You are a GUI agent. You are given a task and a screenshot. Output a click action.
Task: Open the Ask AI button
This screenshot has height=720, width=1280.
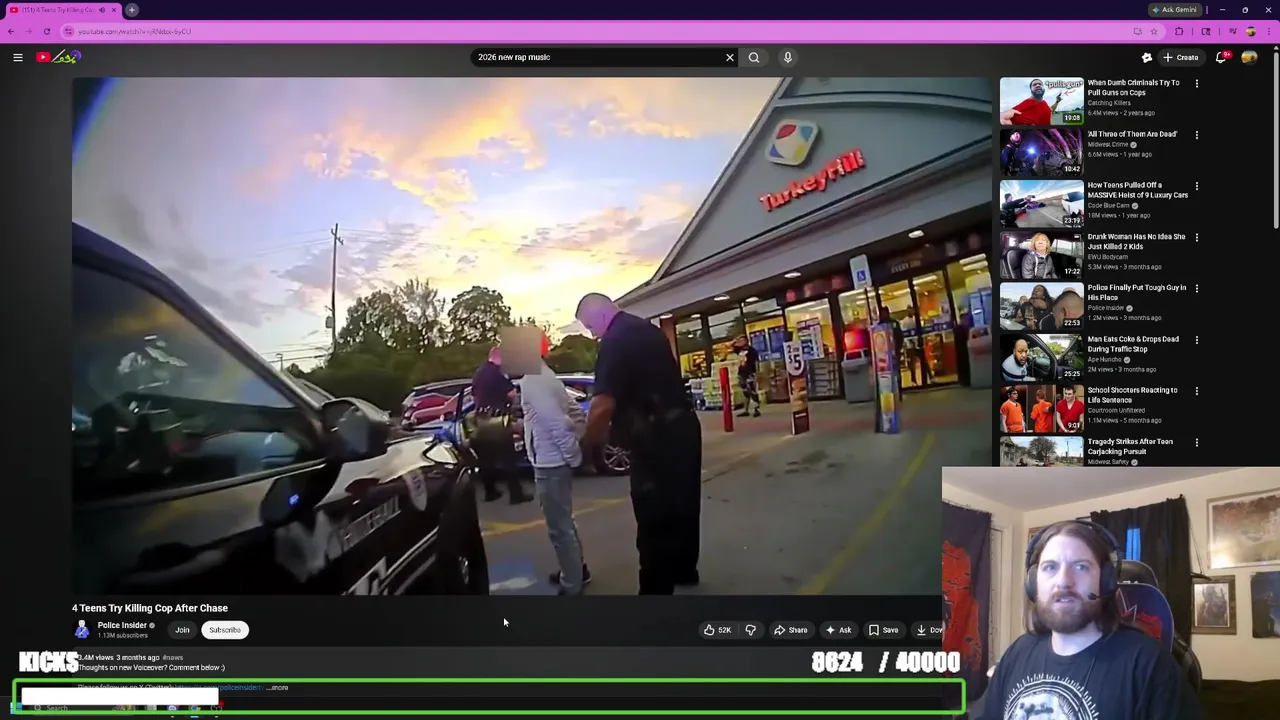click(838, 630)
